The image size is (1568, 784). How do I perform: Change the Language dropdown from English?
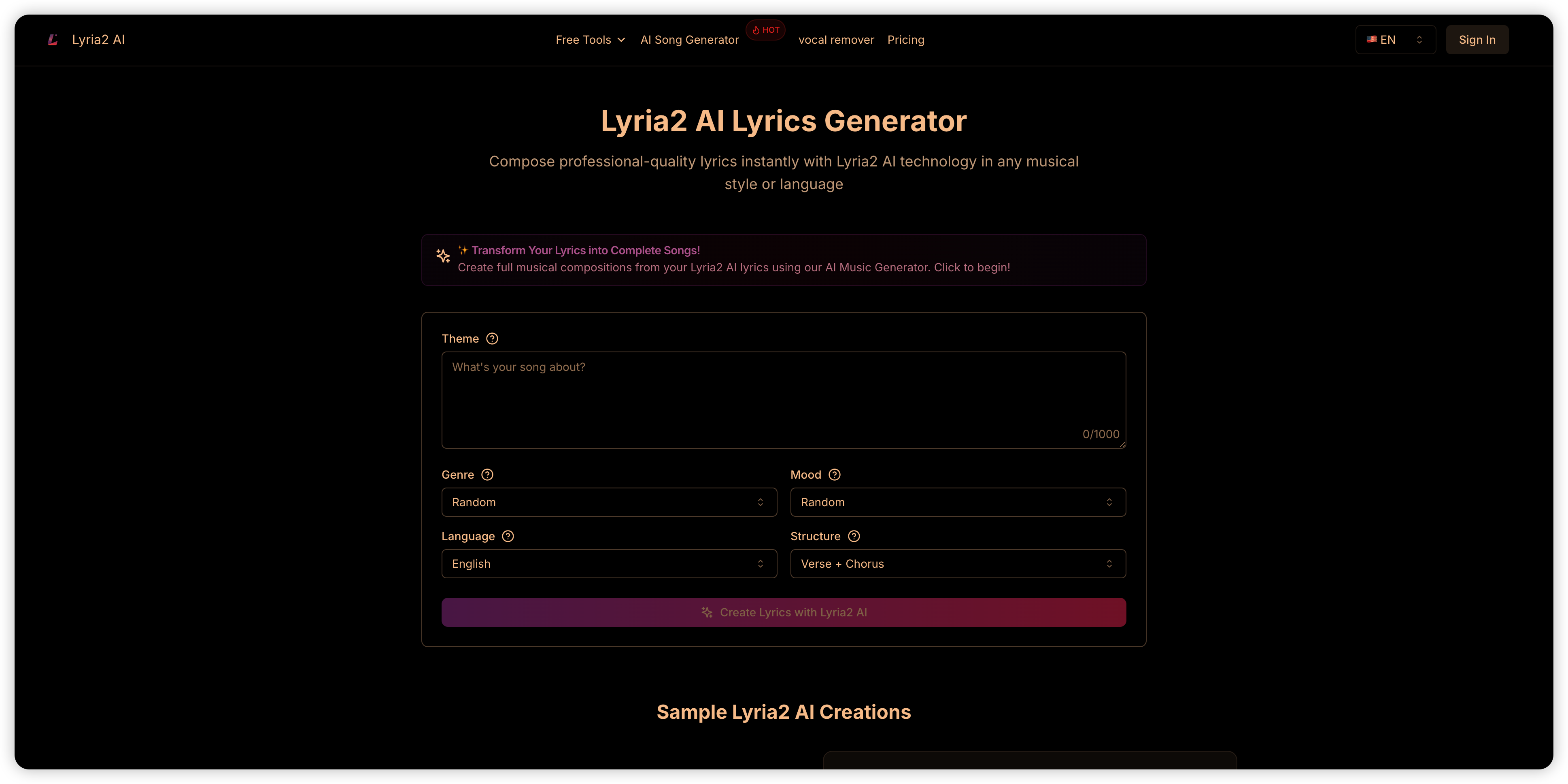[609, 563]
